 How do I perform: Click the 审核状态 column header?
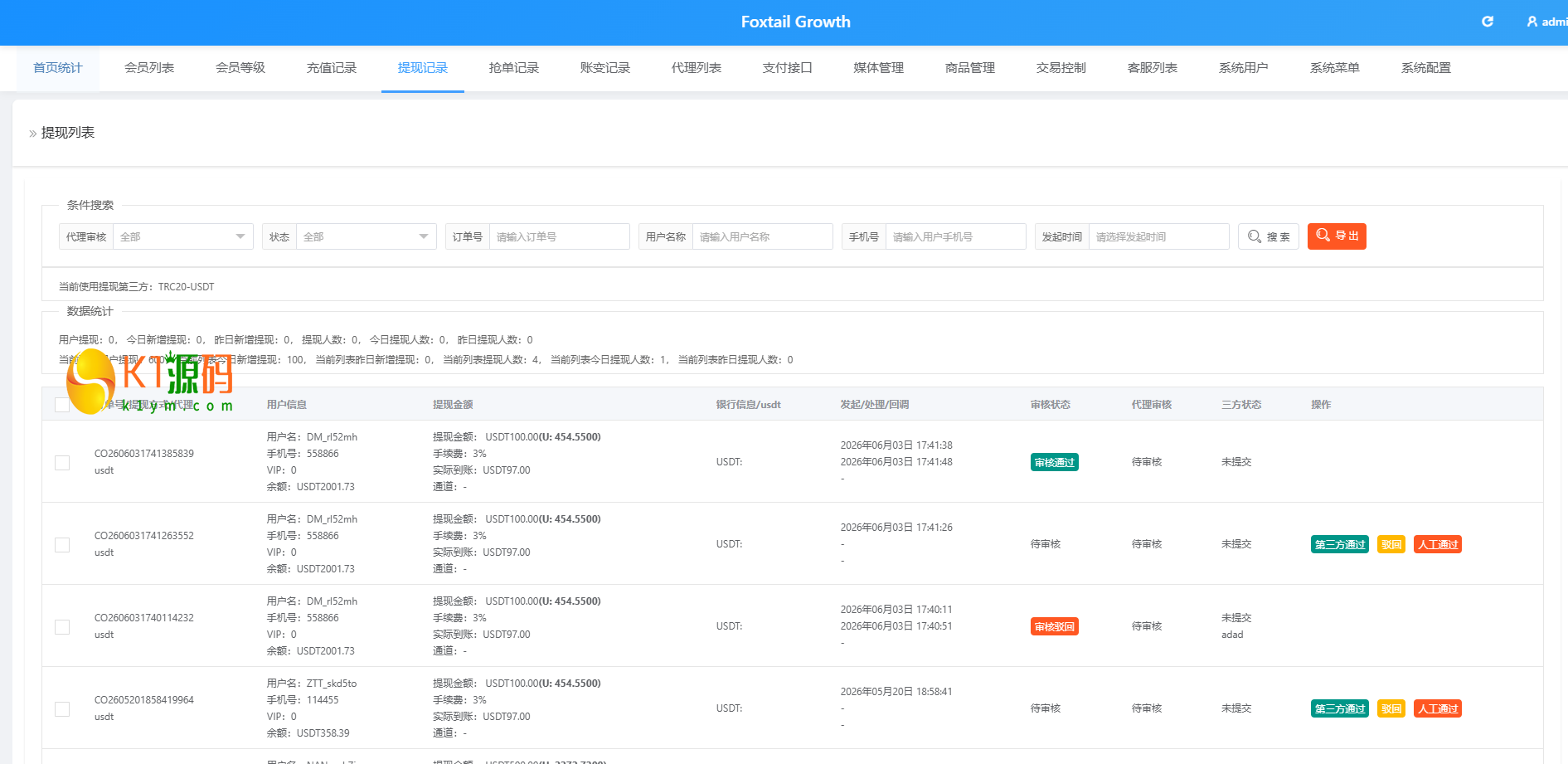coord(1051,405)
